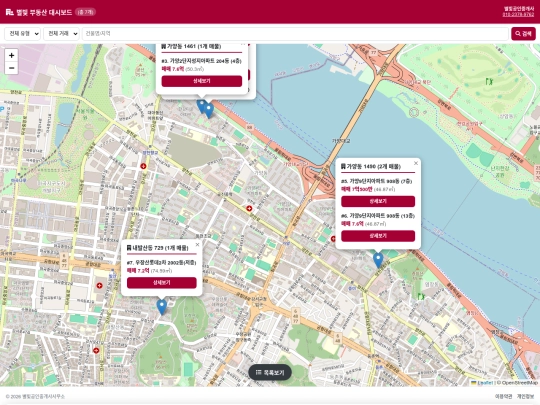
Task: Zoom in the map with plus button
Action: 11,55
